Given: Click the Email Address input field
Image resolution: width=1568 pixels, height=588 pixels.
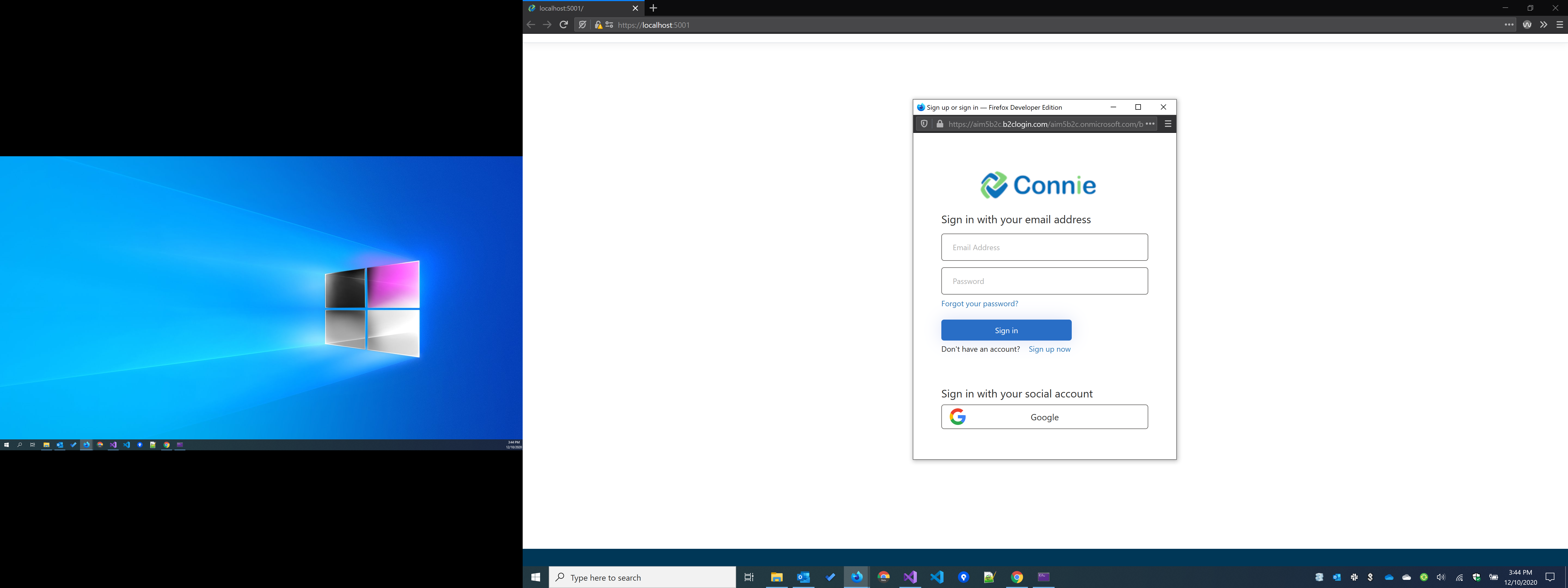Looking at the screenshot, I should coord(1044,247).
